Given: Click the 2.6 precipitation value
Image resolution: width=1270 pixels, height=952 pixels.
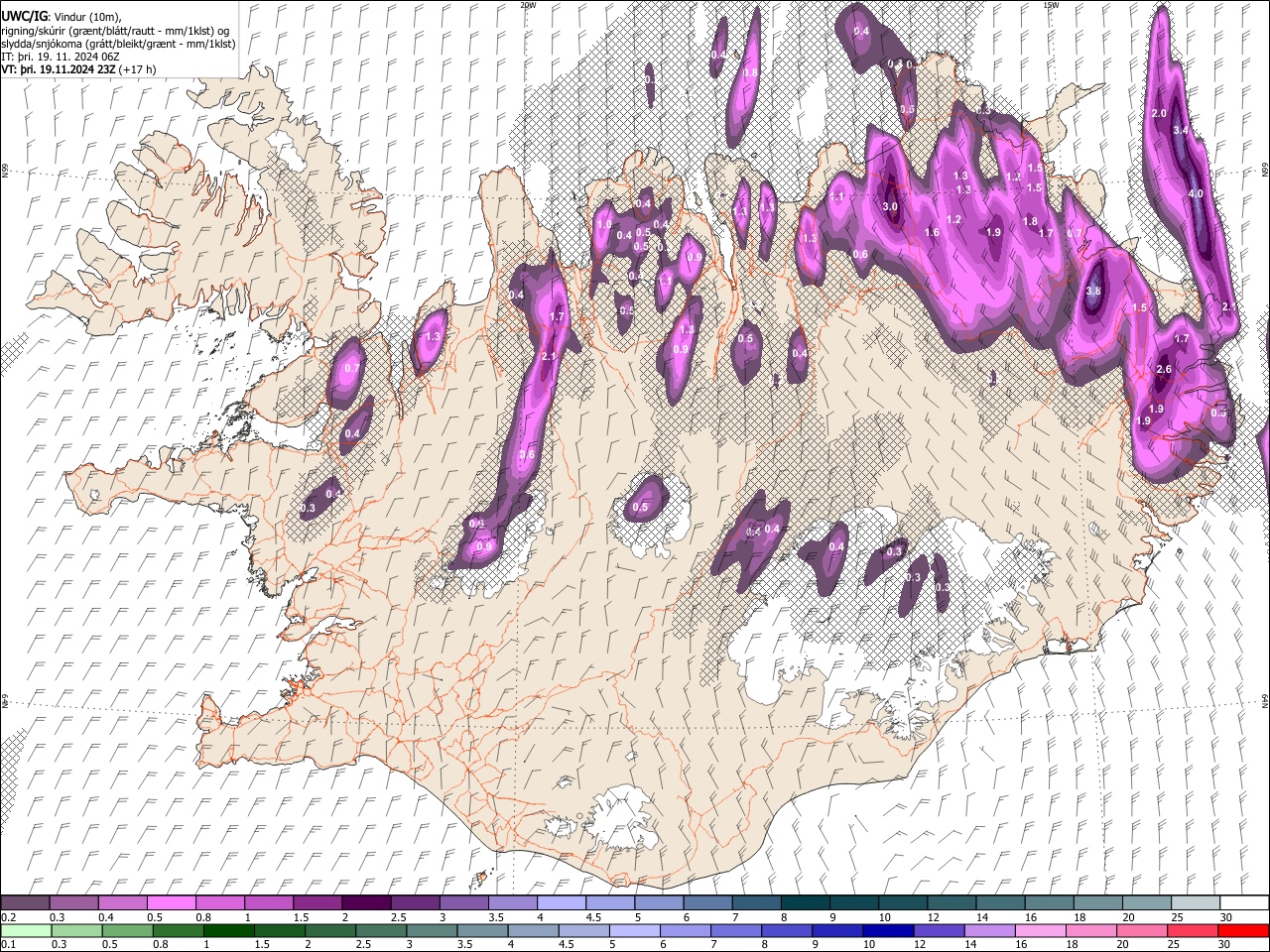Looking at the screenshot, I should (x=1164, y=370).
